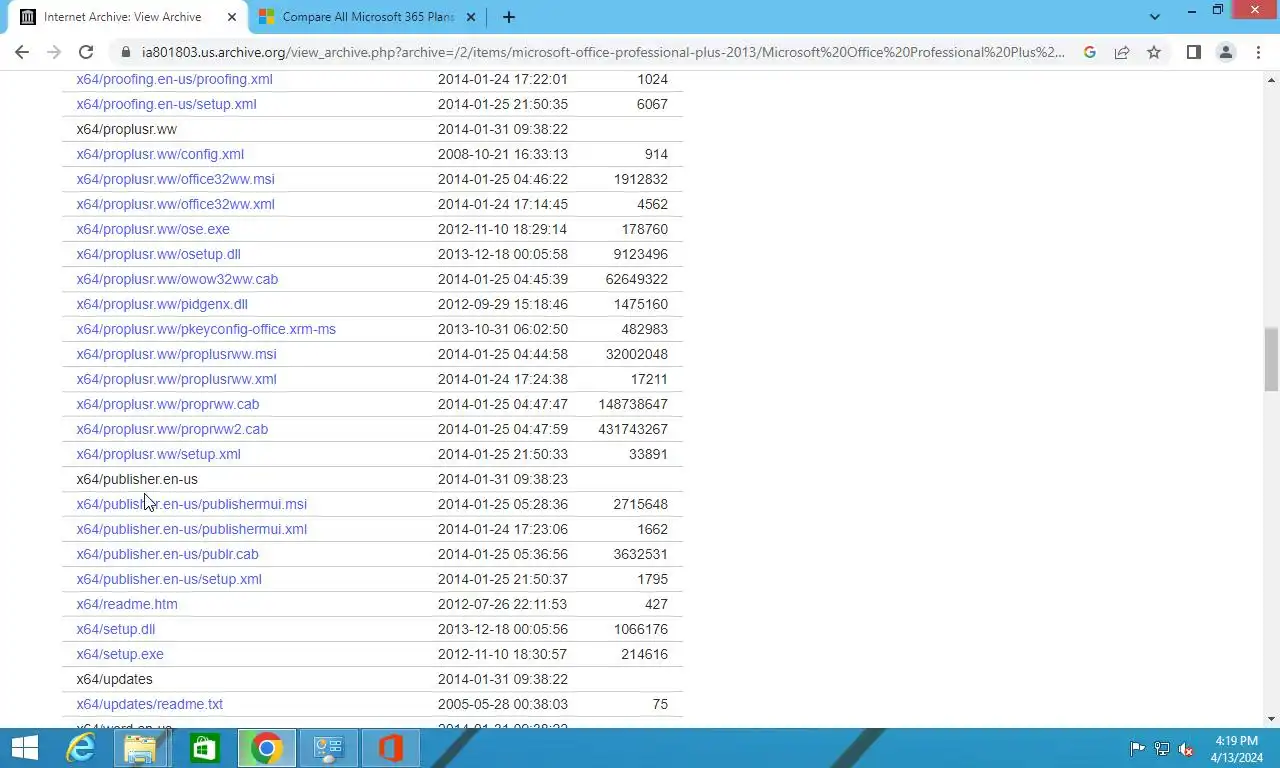Click the scrollbar up arrow
This screenshot has height=768, width=1280.
(x=1271, y=78)
